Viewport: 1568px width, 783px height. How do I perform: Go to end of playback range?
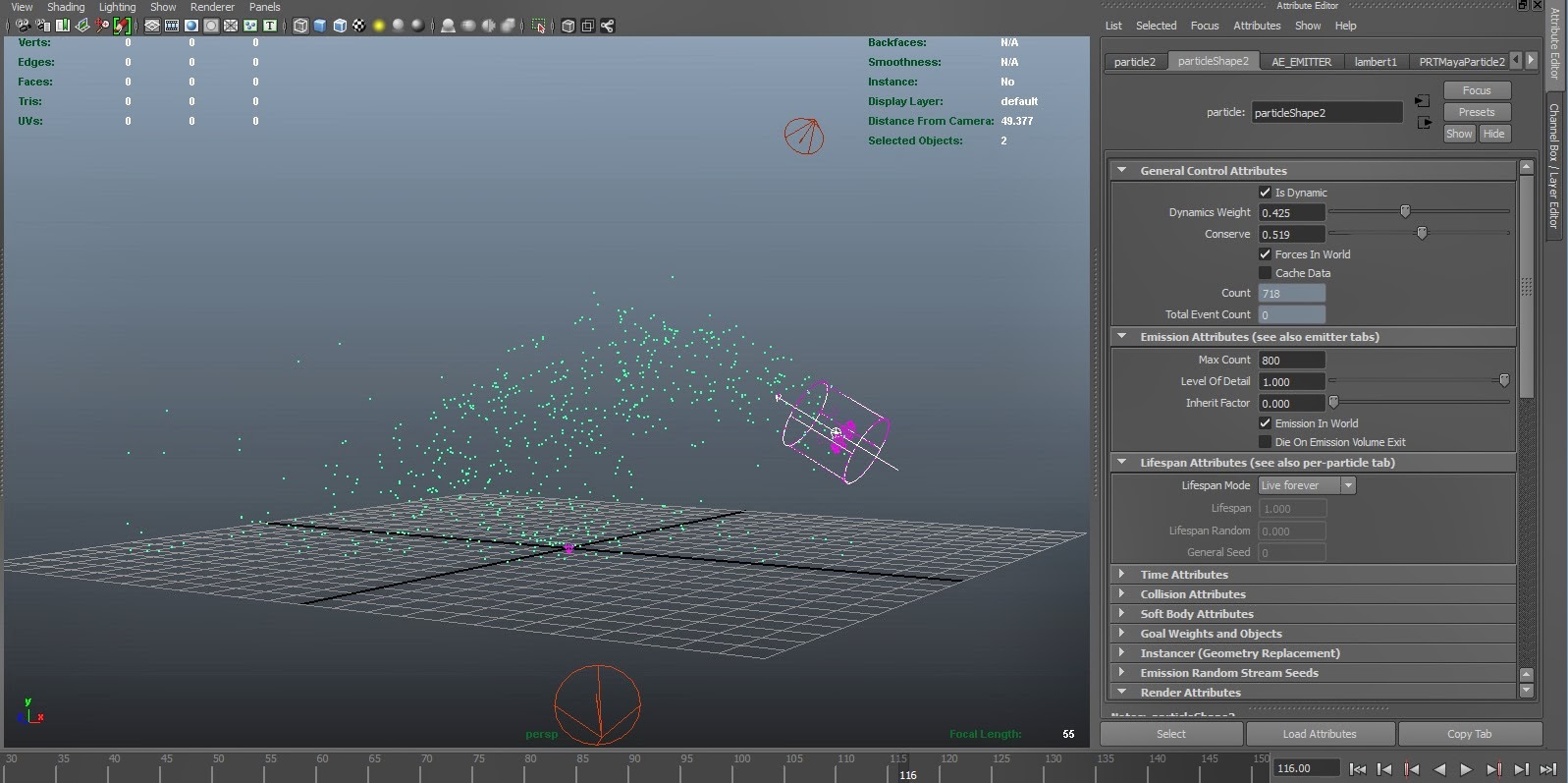[x=1548, y=769]
